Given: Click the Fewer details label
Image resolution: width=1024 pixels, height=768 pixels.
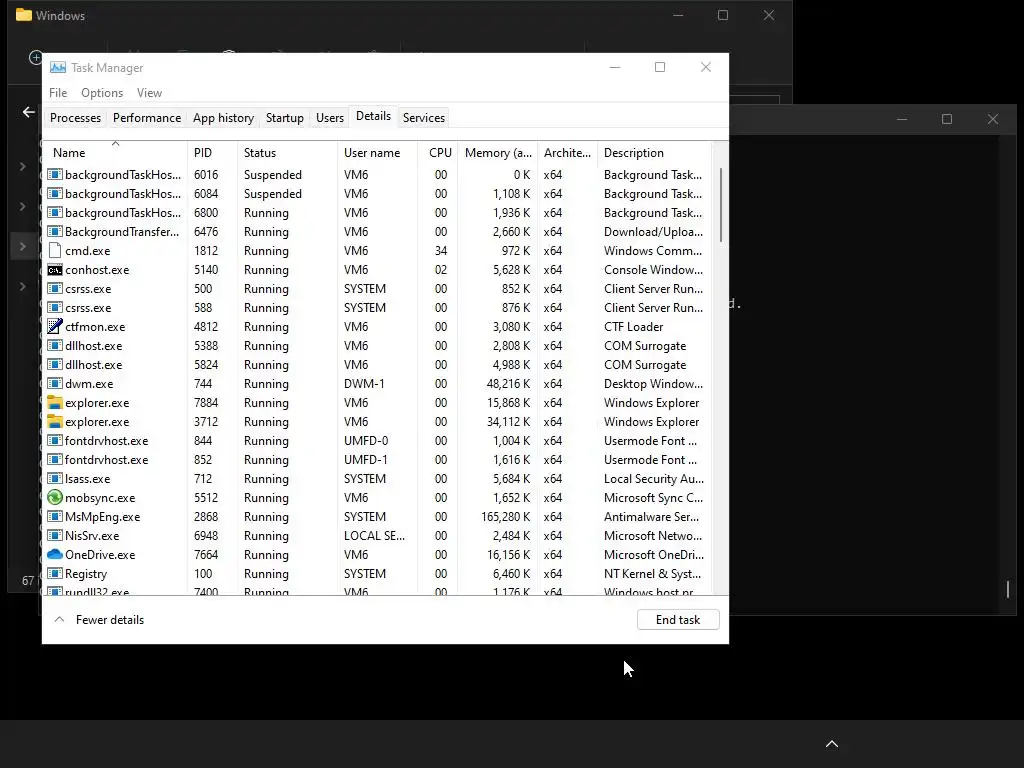Looking at the screenshot, I should click(x=110, y=620).
